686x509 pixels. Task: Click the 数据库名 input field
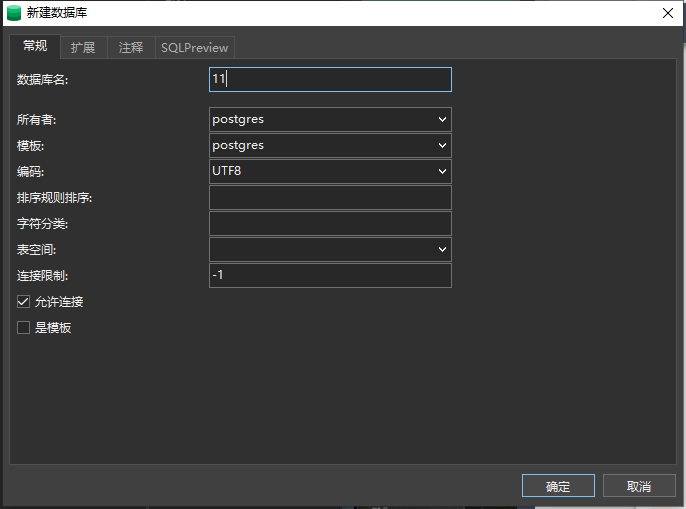[330, 79]
